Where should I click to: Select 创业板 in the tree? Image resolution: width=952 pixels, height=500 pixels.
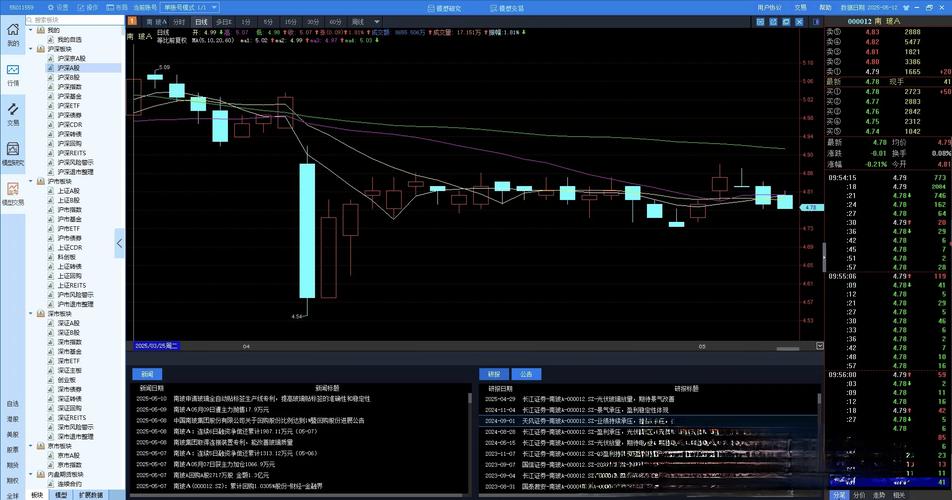click(x=66, y=380)
